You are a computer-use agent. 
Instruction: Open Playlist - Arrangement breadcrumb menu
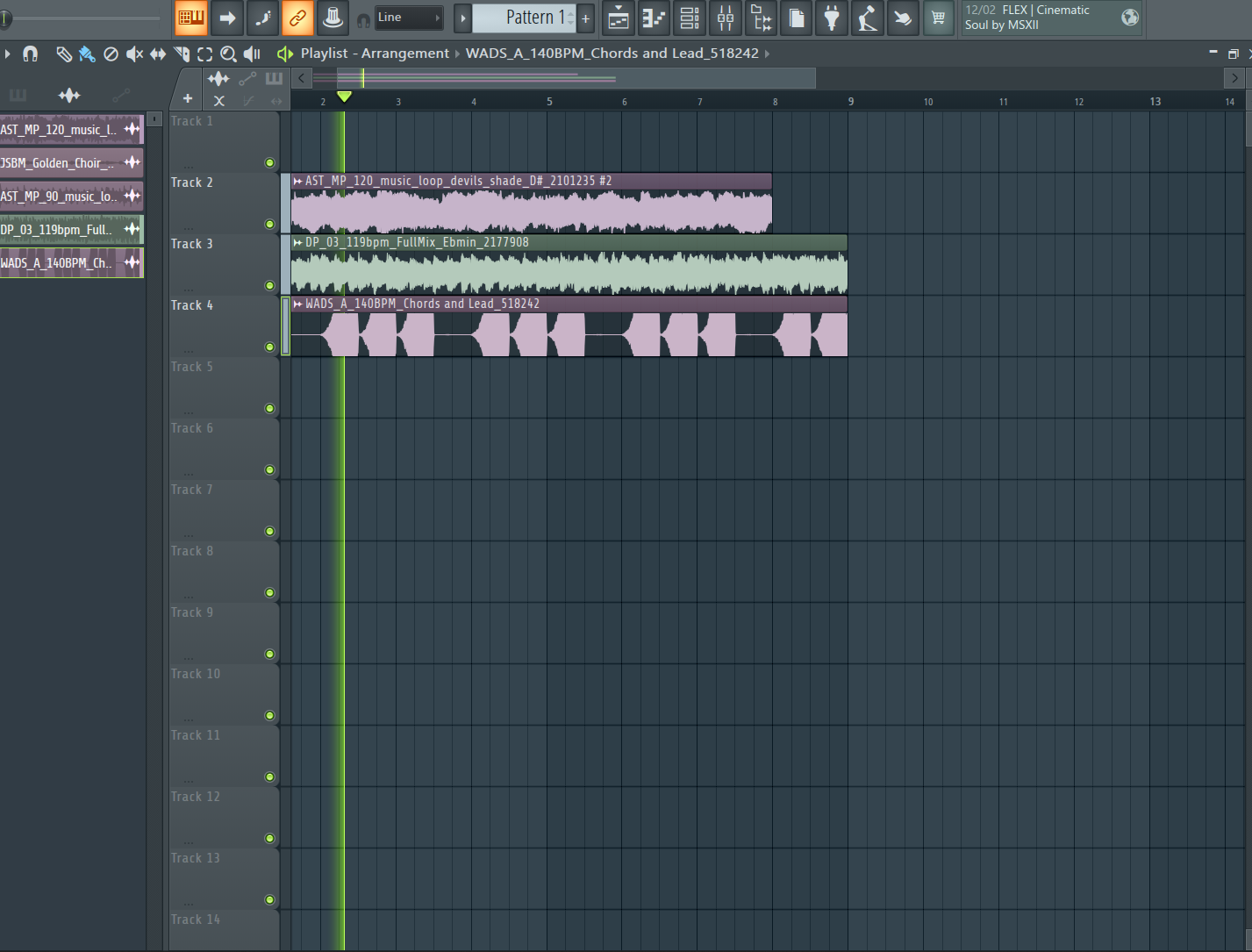click(x=375, y=54)
